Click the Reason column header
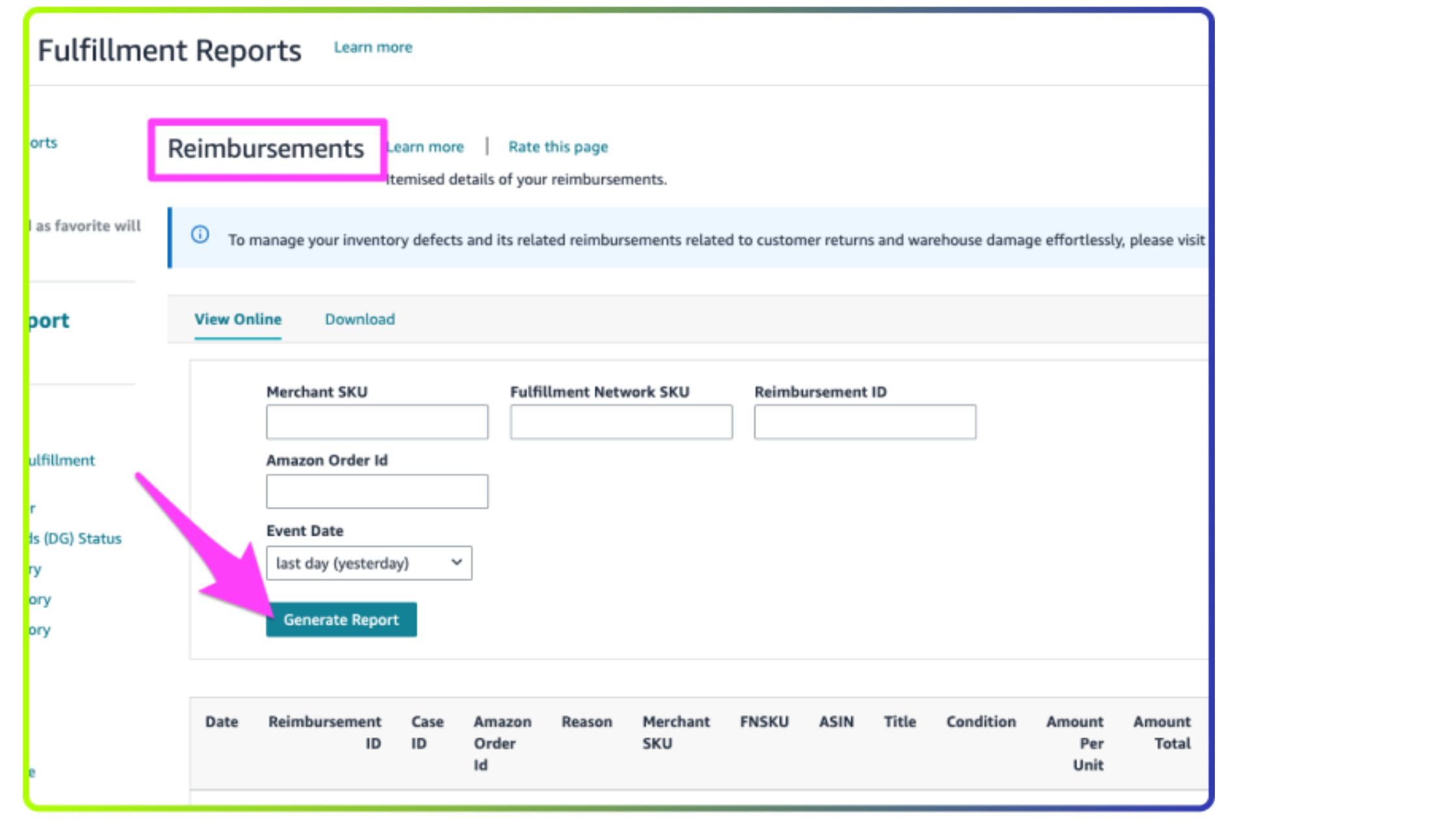This screenshot has width=1456, height=819. coord(586,721)
